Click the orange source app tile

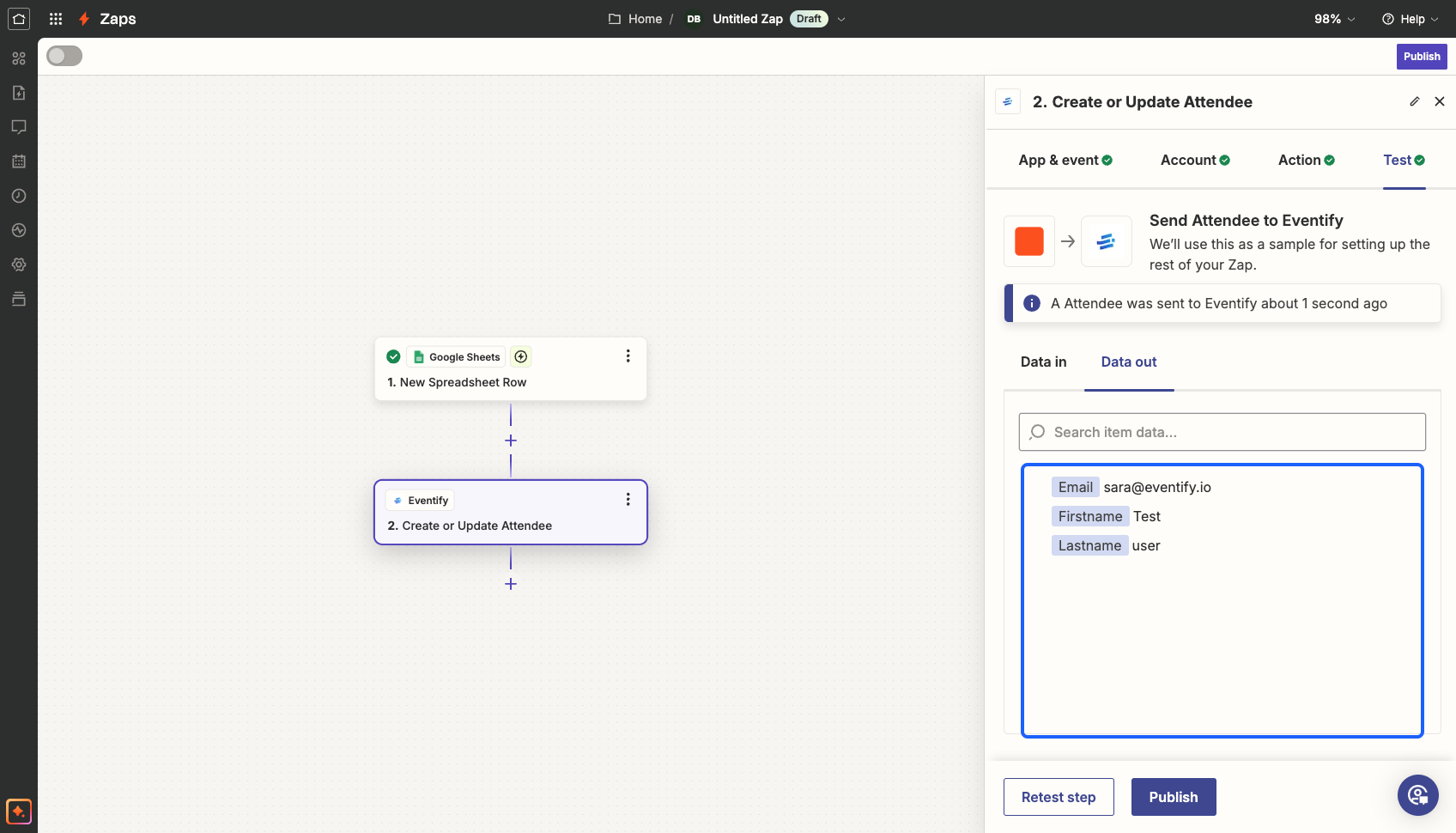[x=1029, y=241]
